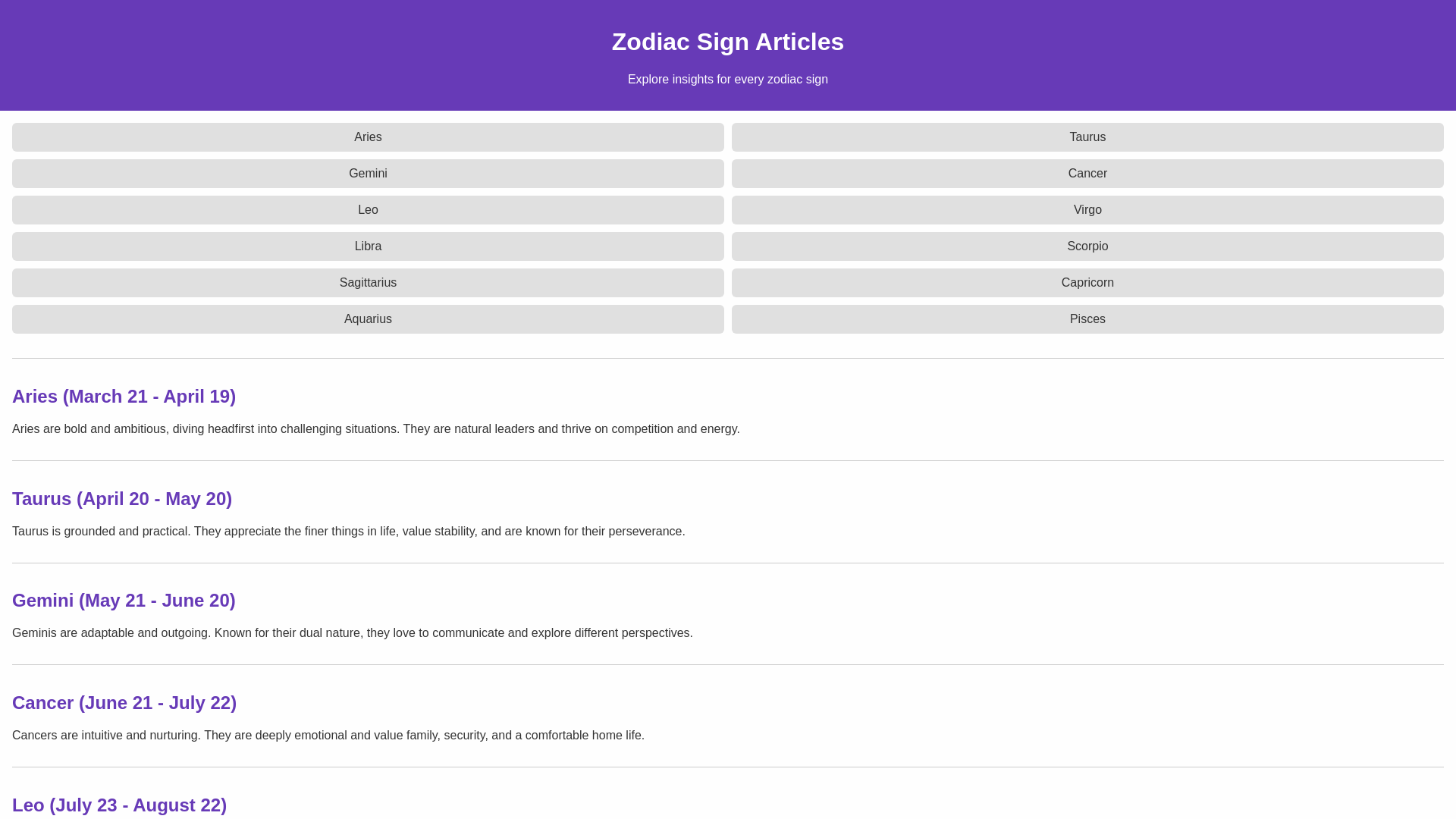Image resolution: width=1456 pixels, height=819 pixels.
Task: Click the Aries (March 21 - April 19) heading
Action: point(124,397)
